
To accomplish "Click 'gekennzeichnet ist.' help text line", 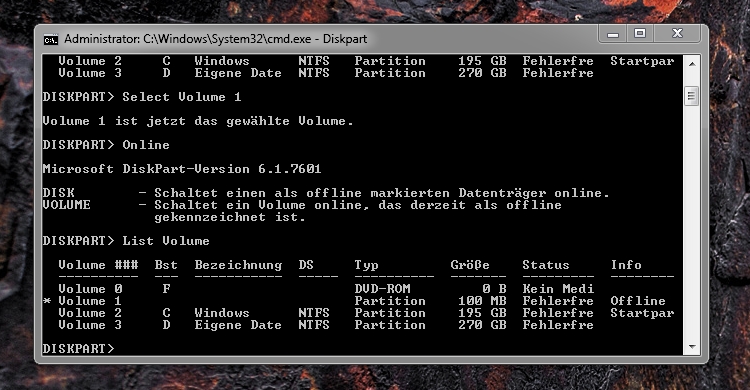I will 230,217.
